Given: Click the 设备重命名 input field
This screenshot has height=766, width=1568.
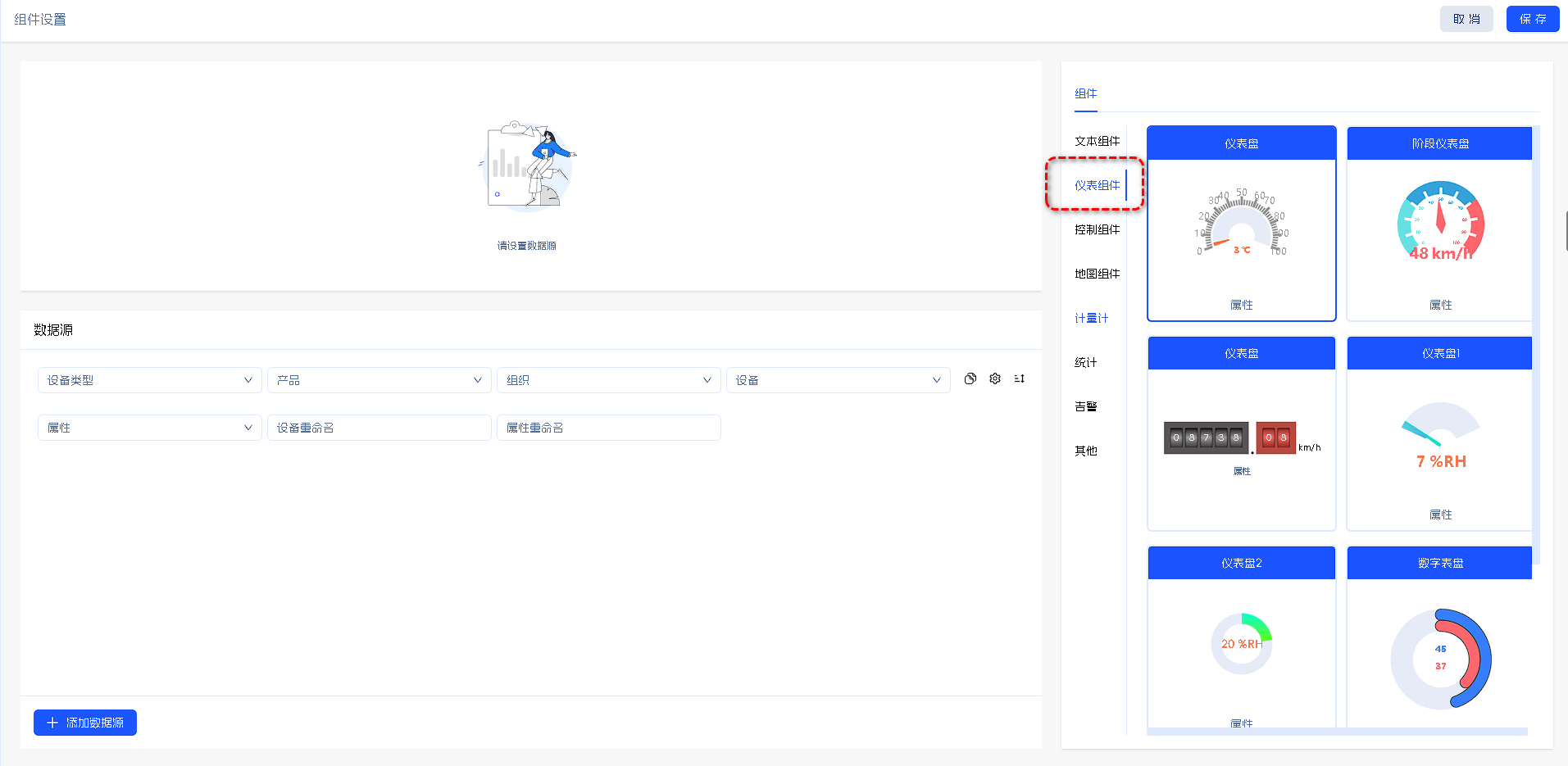Looking at the screenshot, I should point(379,428).
